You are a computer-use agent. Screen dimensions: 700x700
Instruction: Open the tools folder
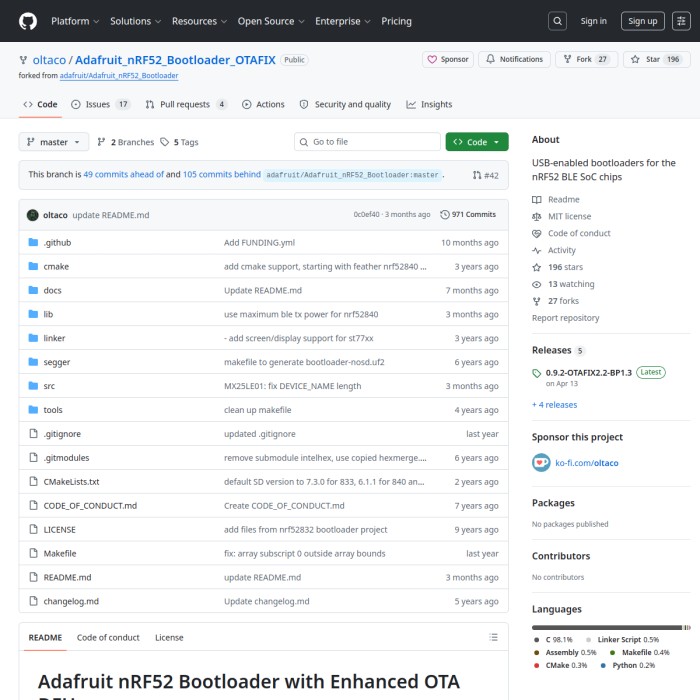(53, 410)
